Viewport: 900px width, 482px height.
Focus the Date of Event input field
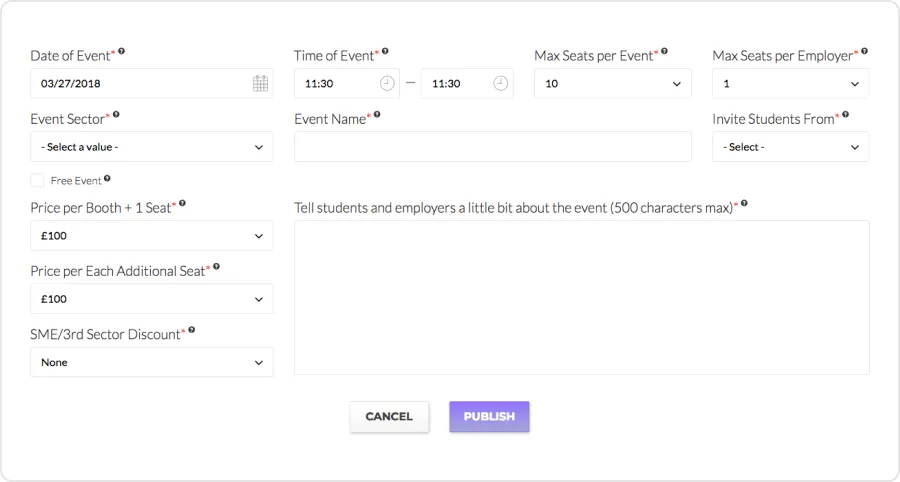click(x=152, y=83)
